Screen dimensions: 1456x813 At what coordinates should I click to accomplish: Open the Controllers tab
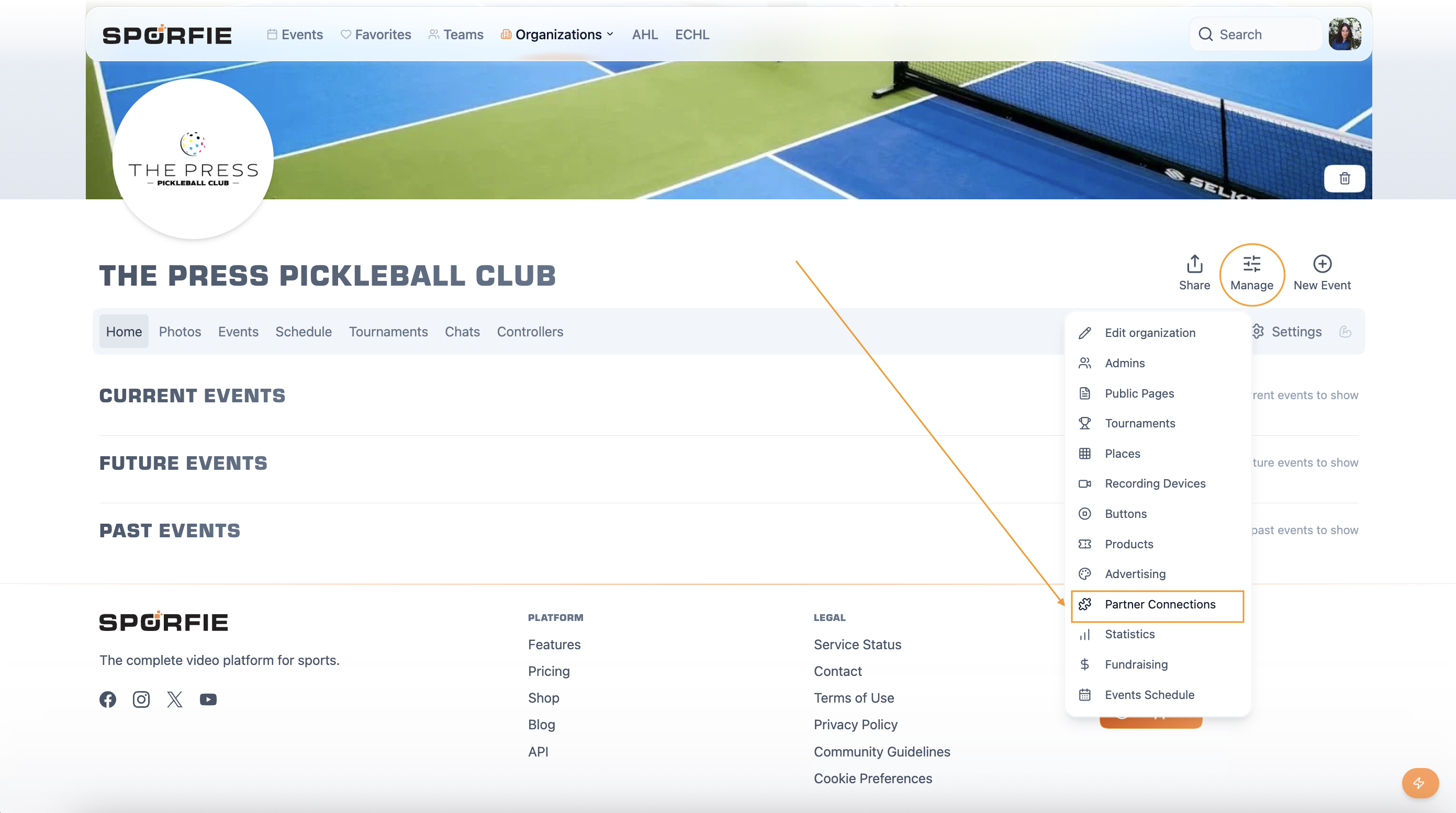(x=530, y=332)
